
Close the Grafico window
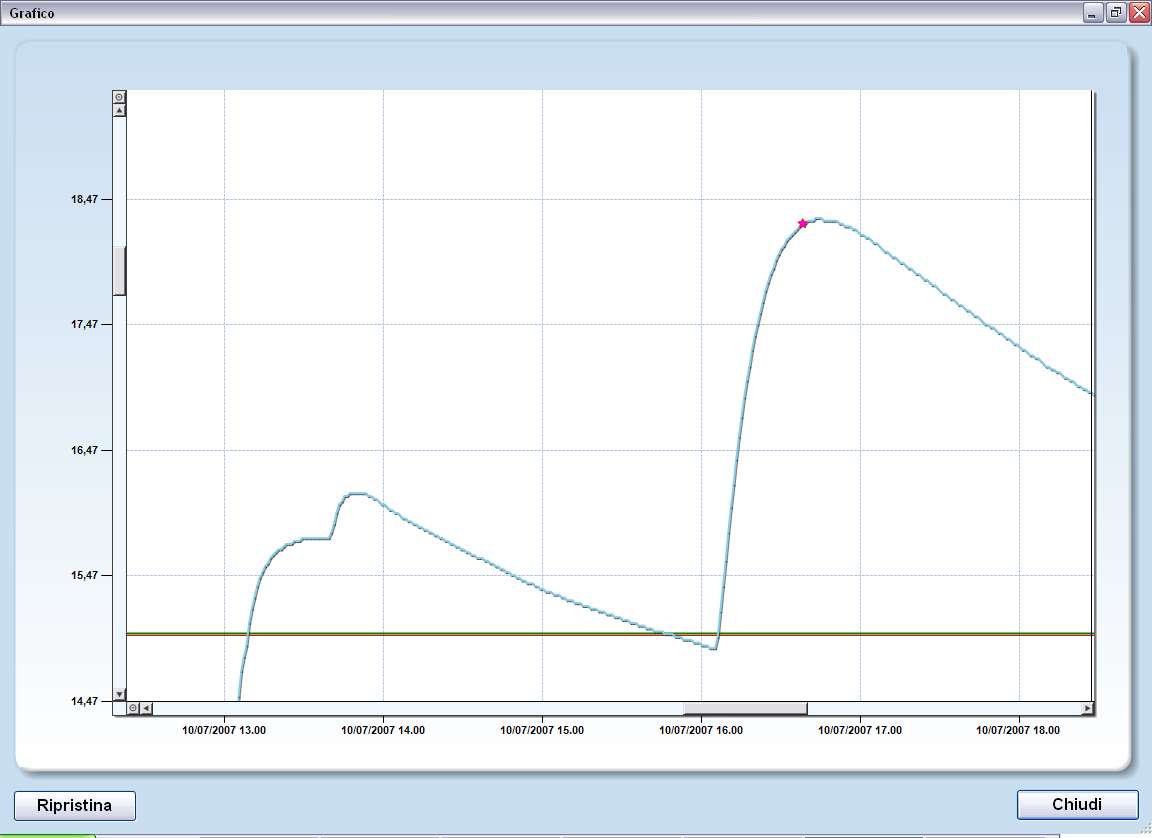[x=1139, y=12]
